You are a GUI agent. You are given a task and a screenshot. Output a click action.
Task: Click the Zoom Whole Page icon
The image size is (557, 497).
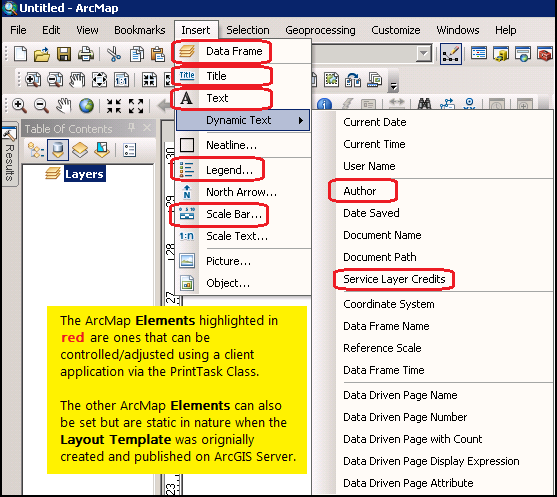click(x=99, y=80)
